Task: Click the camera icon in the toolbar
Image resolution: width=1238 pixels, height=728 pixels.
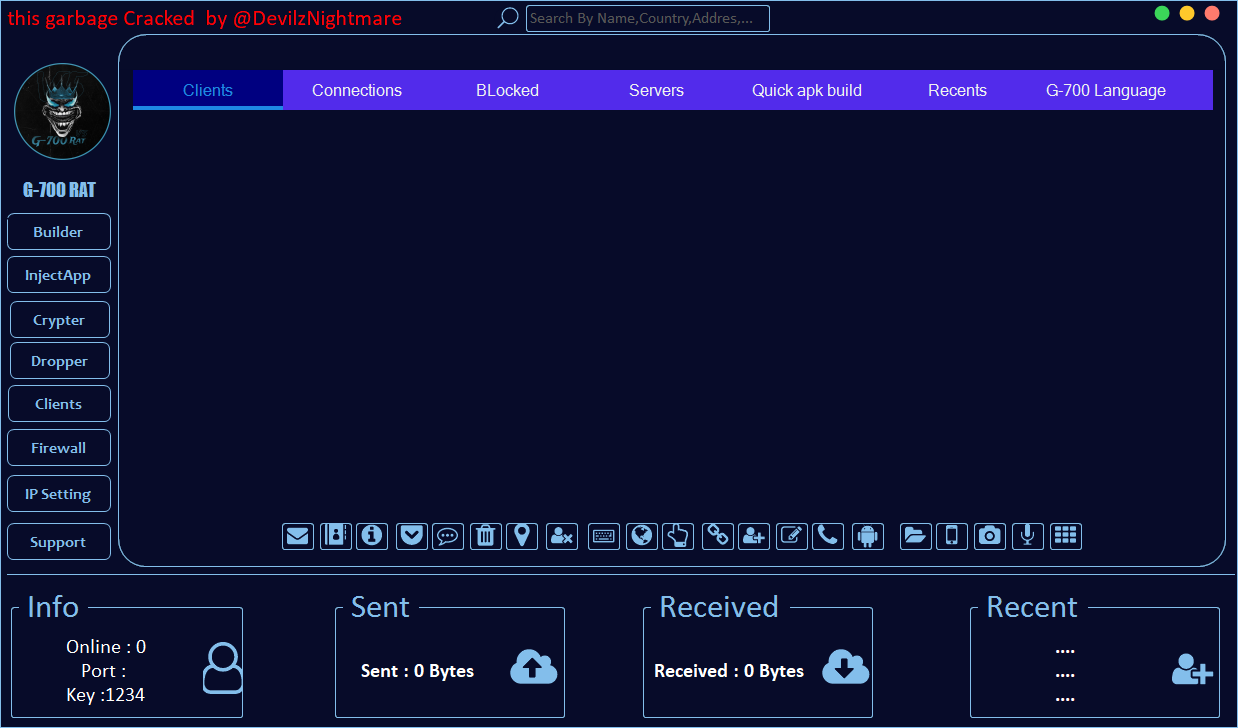Action: 989,536
